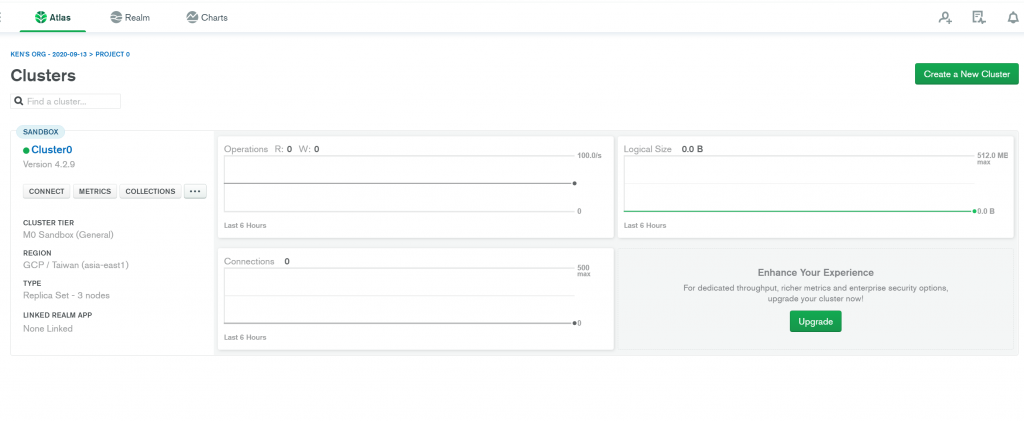Open the Logical Size chart
The image size is (1024, 421).
point(816,187)
